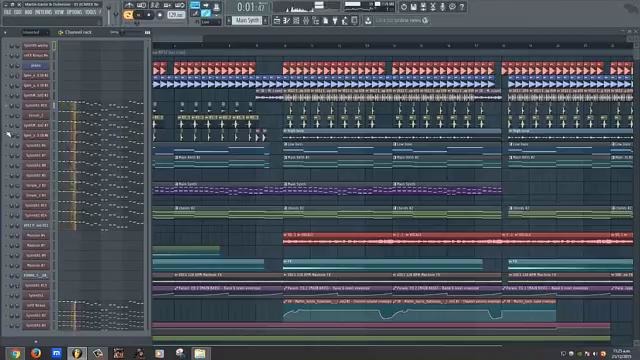Click the stop button in transport
The height and width of the screenshot is (360, 640).
(149, 15)
